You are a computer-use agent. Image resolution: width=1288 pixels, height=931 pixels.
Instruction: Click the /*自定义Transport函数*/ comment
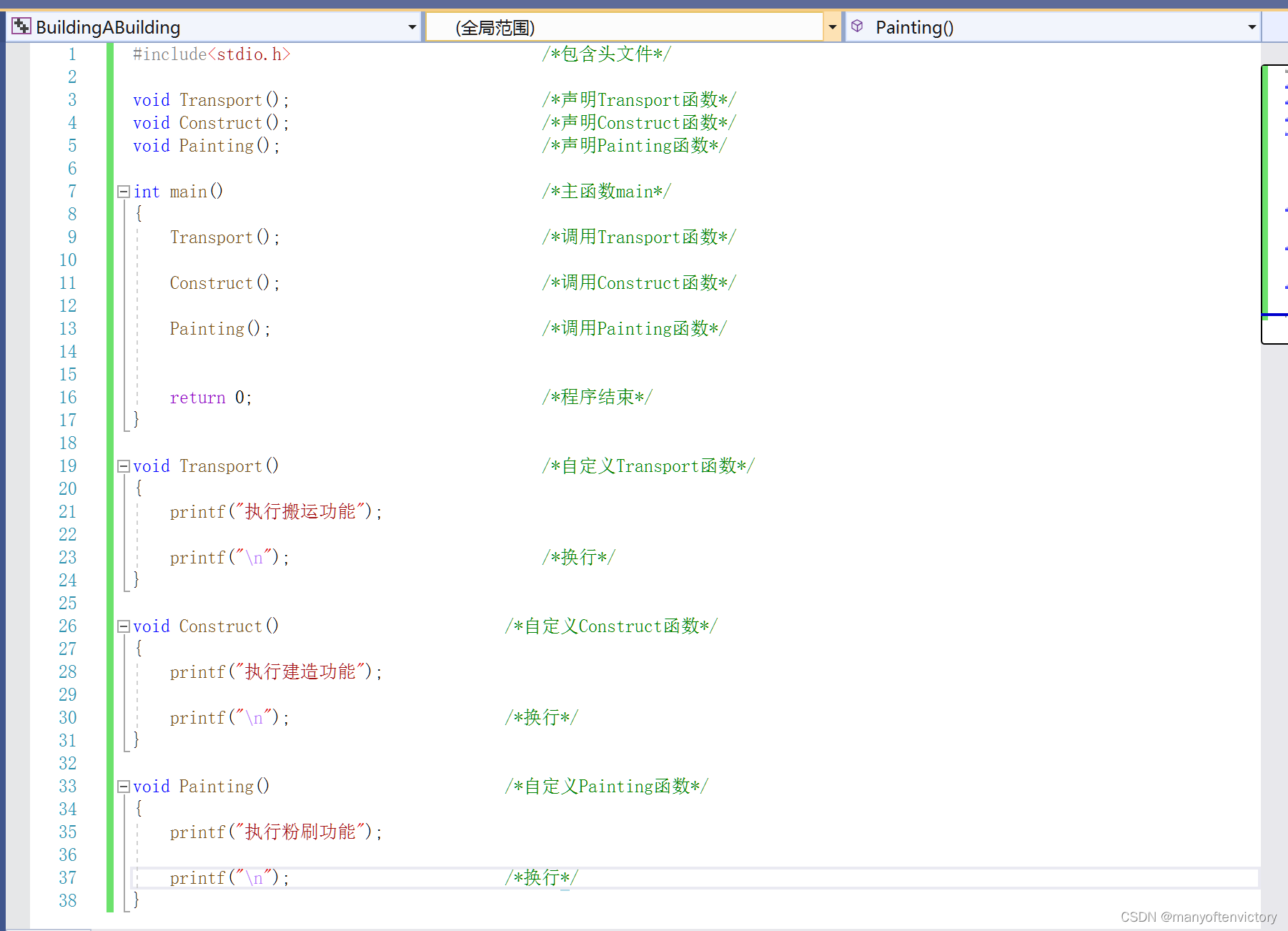[648, 466]
